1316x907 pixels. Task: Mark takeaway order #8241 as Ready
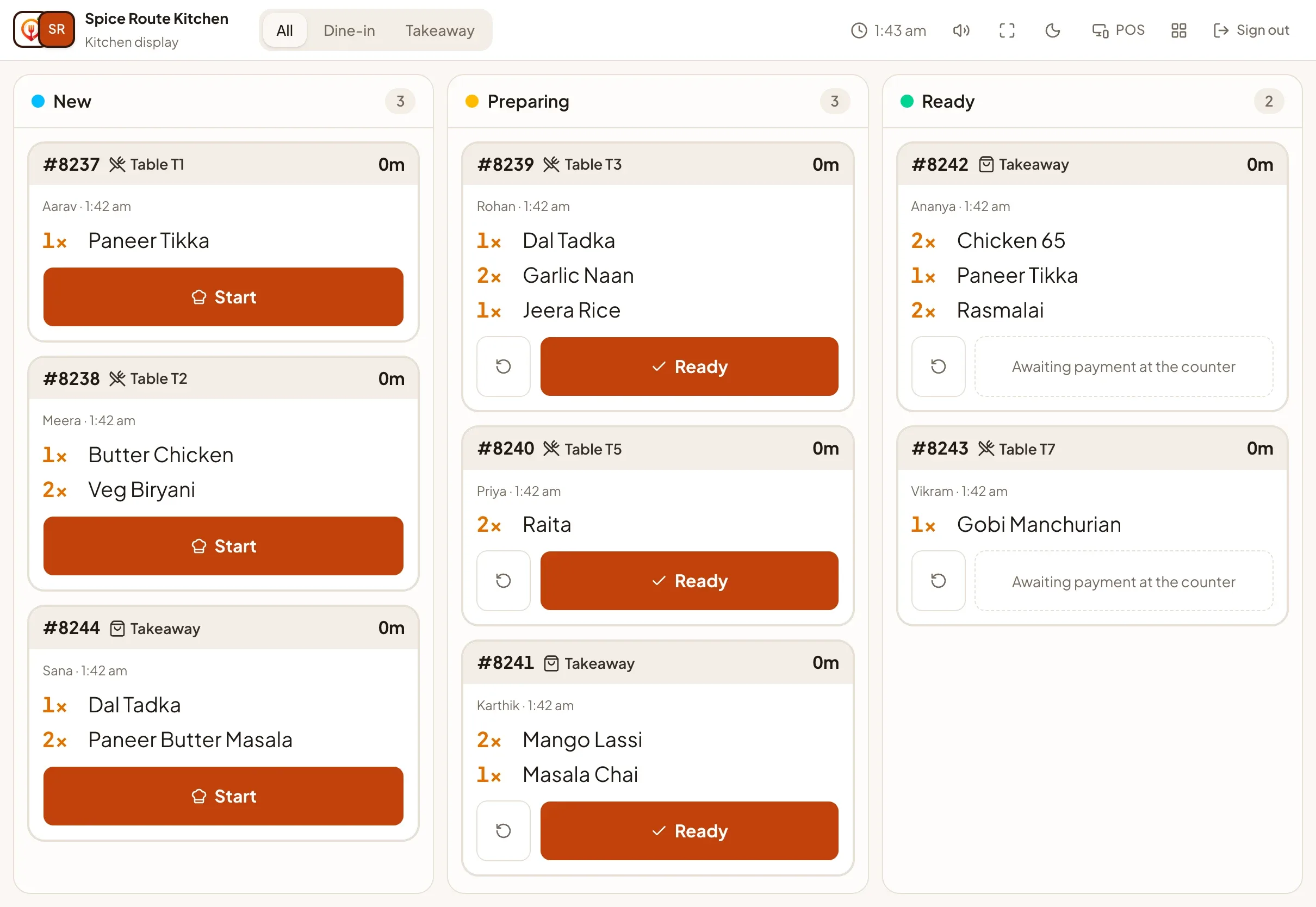pyautogui.click(x=688, y=830)
